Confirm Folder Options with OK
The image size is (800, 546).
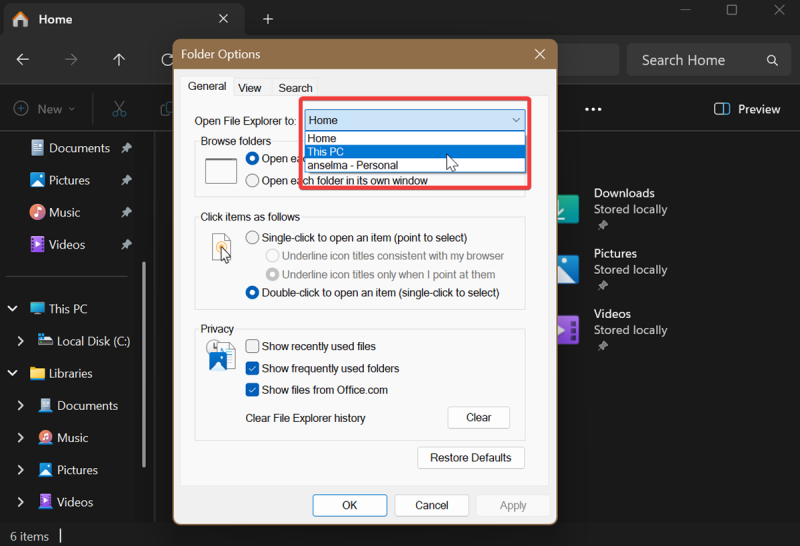tap(349, 505)
